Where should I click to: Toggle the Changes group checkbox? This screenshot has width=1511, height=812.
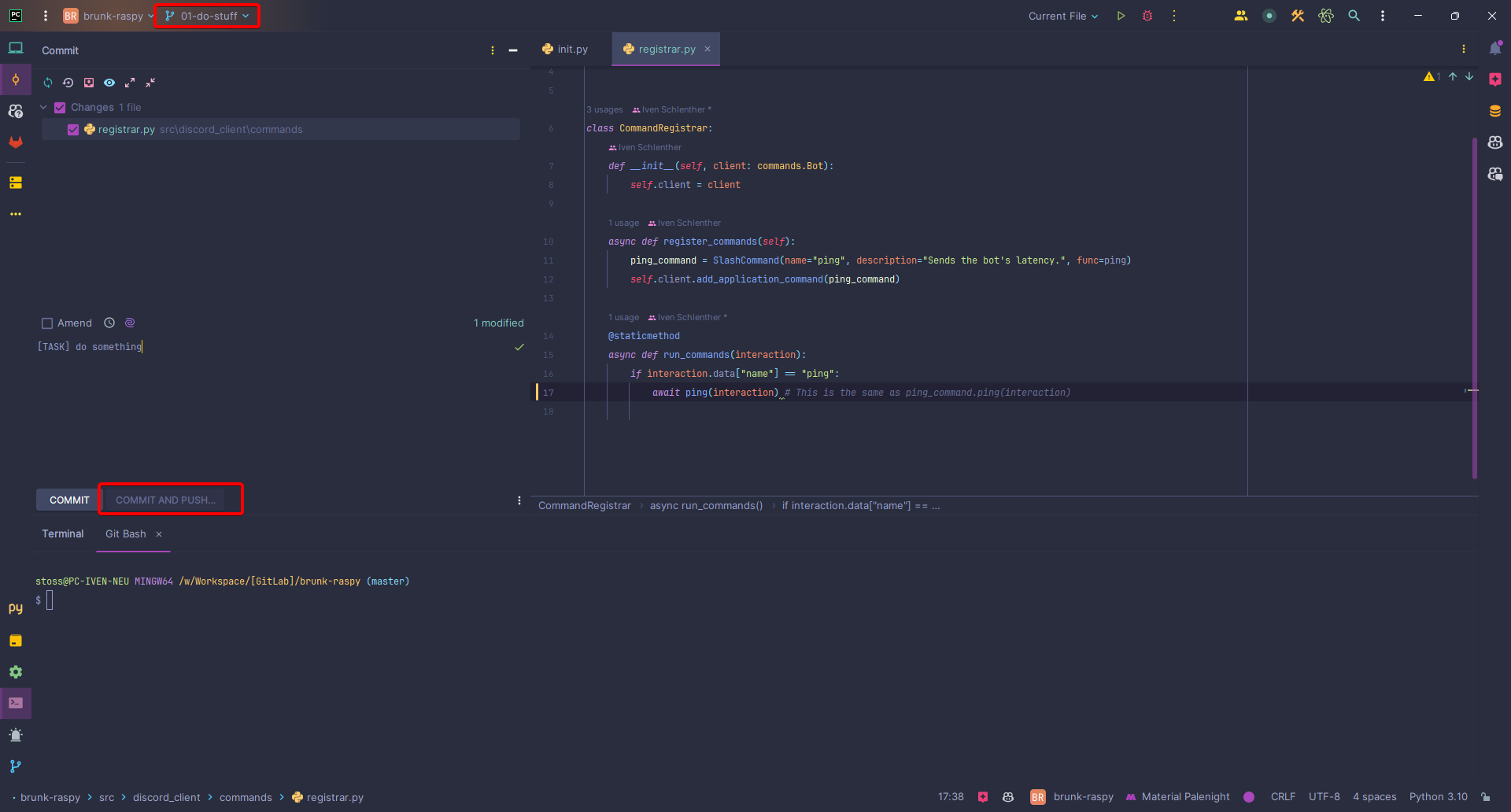click(x=60, y=108)
